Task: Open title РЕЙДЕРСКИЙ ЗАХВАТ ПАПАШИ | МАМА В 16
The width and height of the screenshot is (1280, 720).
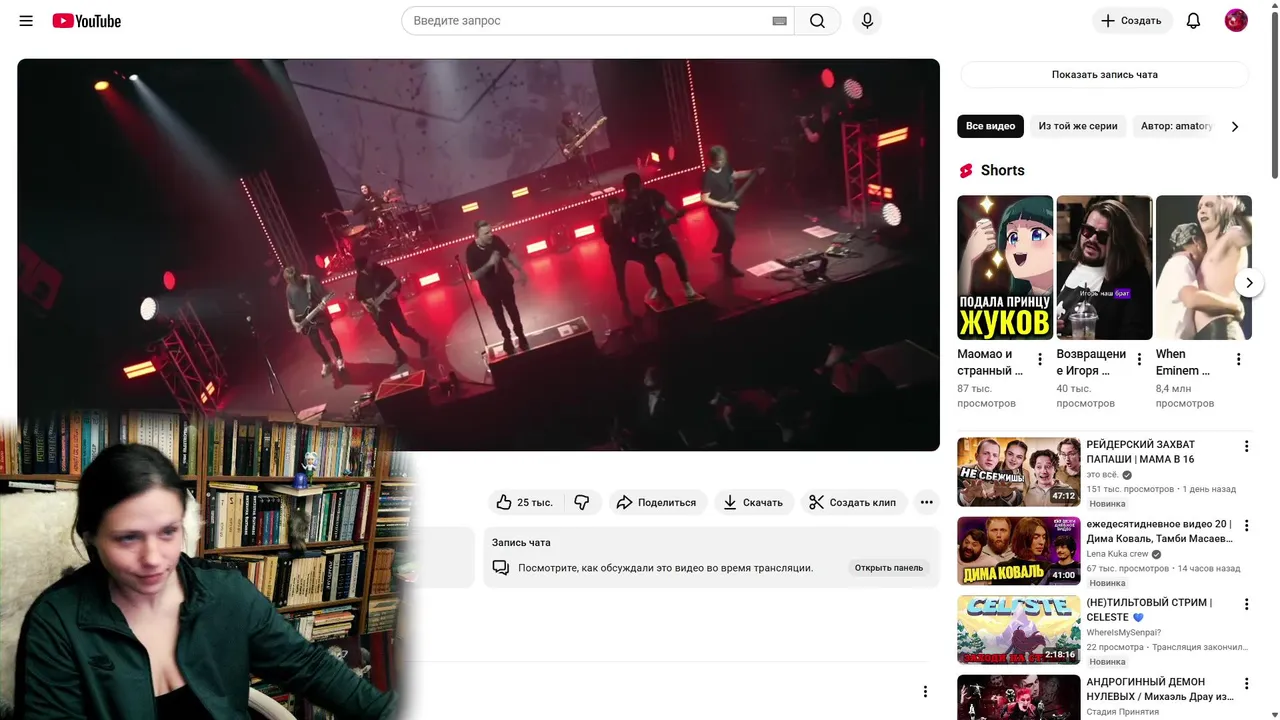Action: click(x=1141, y=452)
